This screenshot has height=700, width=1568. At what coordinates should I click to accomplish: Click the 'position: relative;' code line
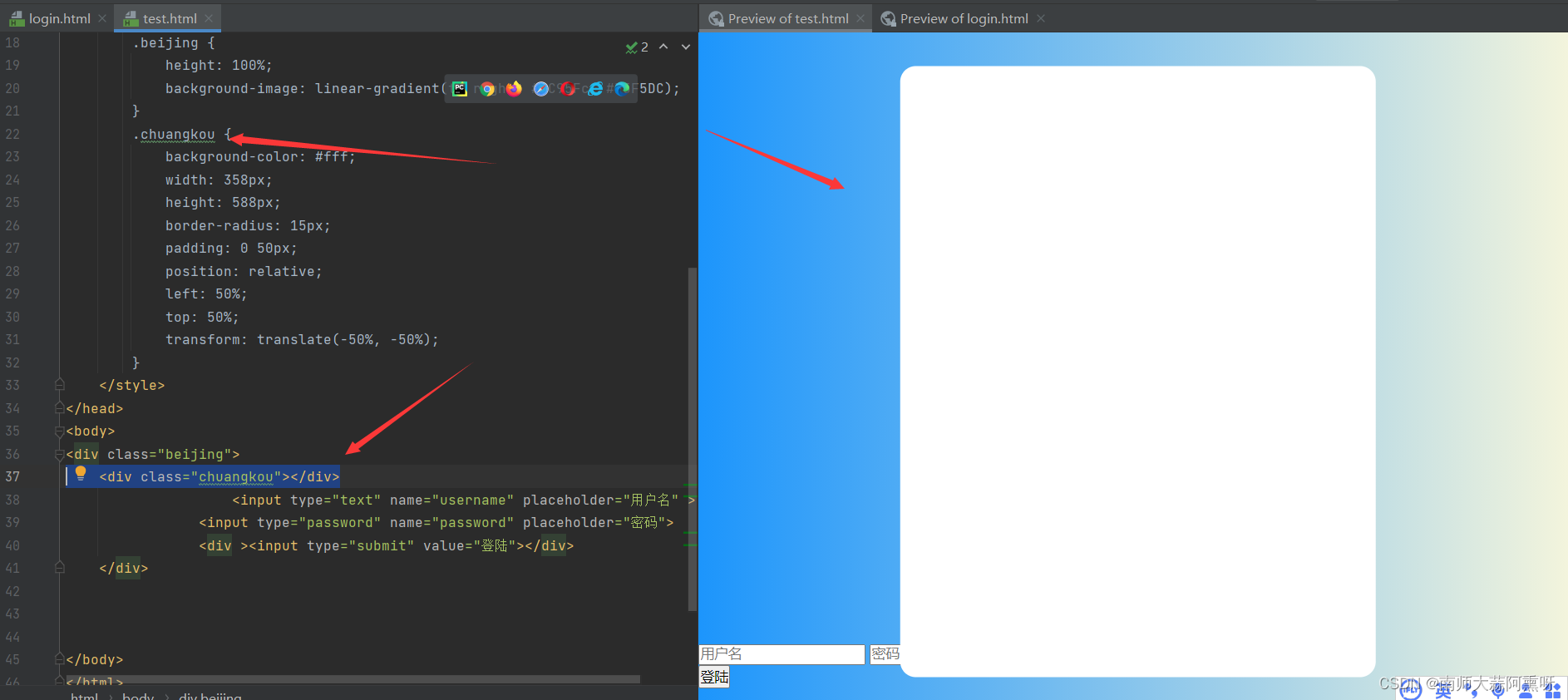(244, 272)
